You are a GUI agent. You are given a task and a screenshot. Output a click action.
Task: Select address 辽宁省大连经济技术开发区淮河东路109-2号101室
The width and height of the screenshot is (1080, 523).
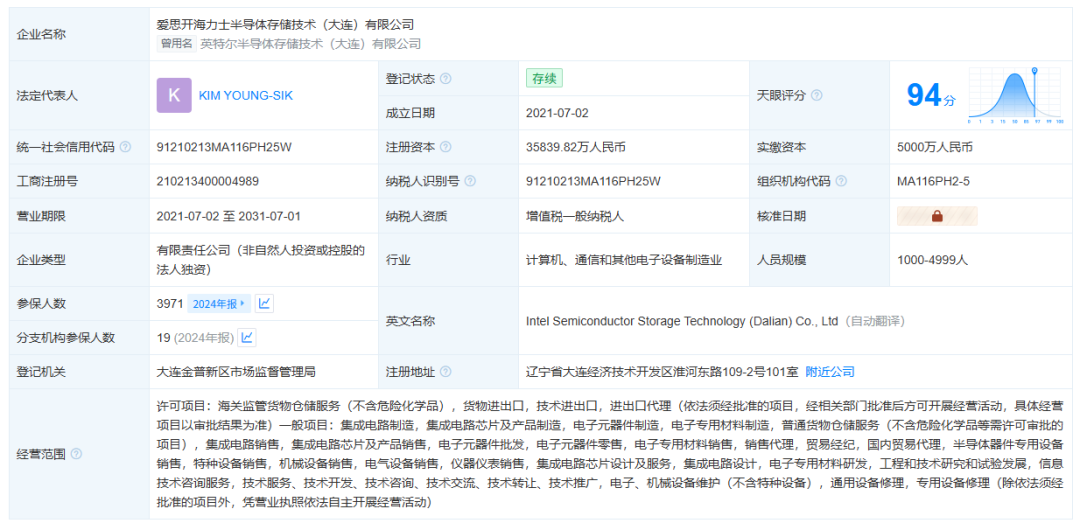(x=662, y=372)
